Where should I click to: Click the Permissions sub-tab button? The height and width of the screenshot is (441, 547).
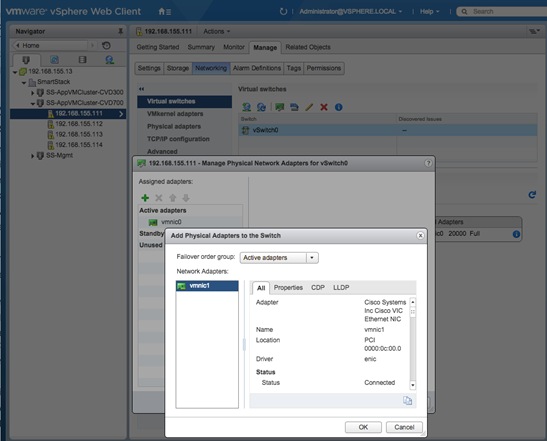coord(324,68)
